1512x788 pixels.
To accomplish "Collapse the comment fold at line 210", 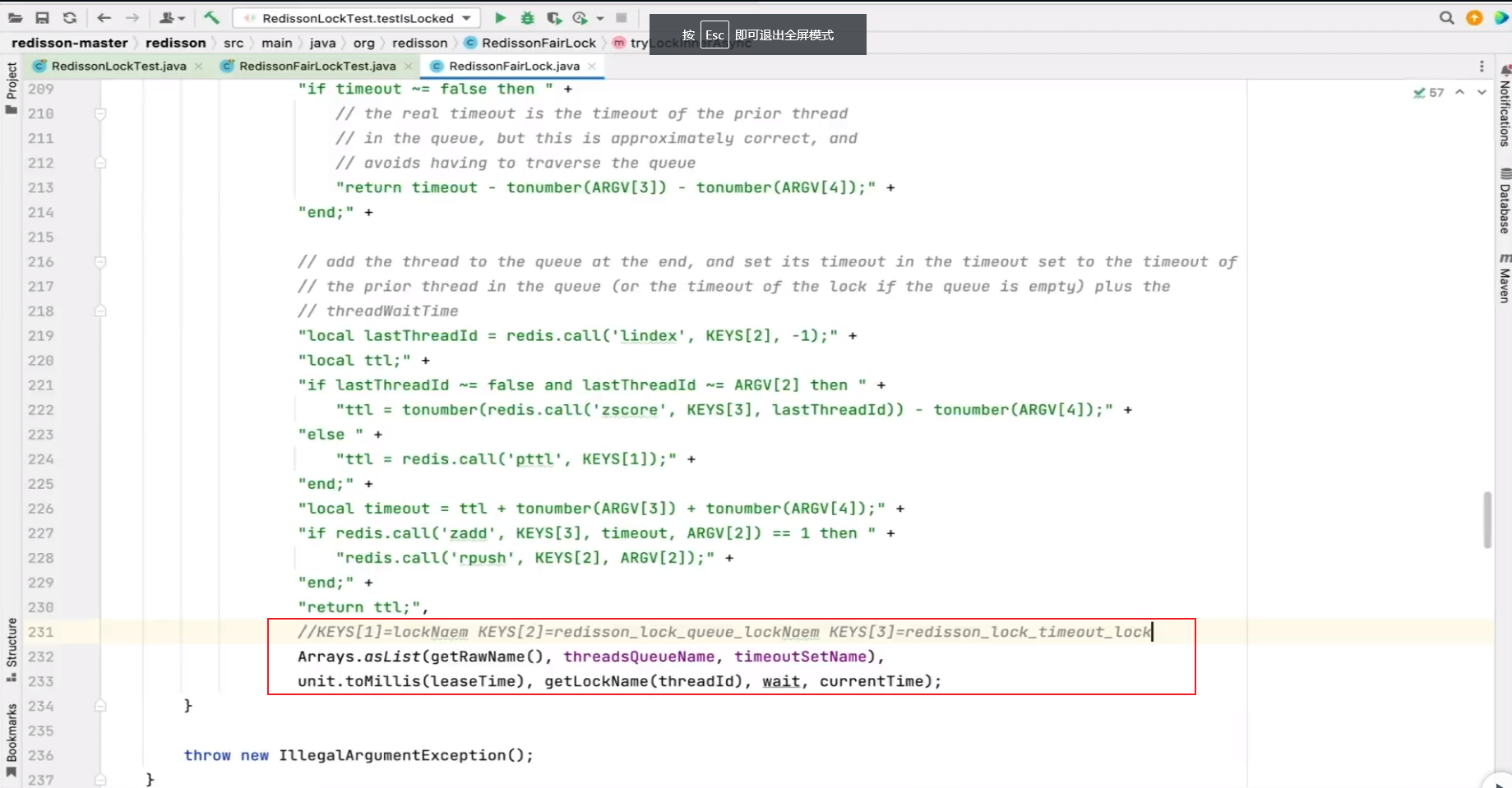I will pos(100,113).
